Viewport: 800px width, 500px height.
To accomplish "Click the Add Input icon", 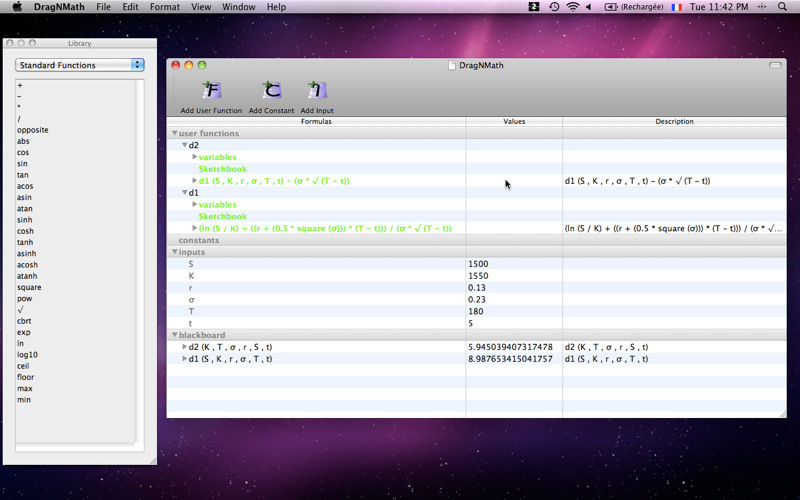I will click(x=317, y=91).
